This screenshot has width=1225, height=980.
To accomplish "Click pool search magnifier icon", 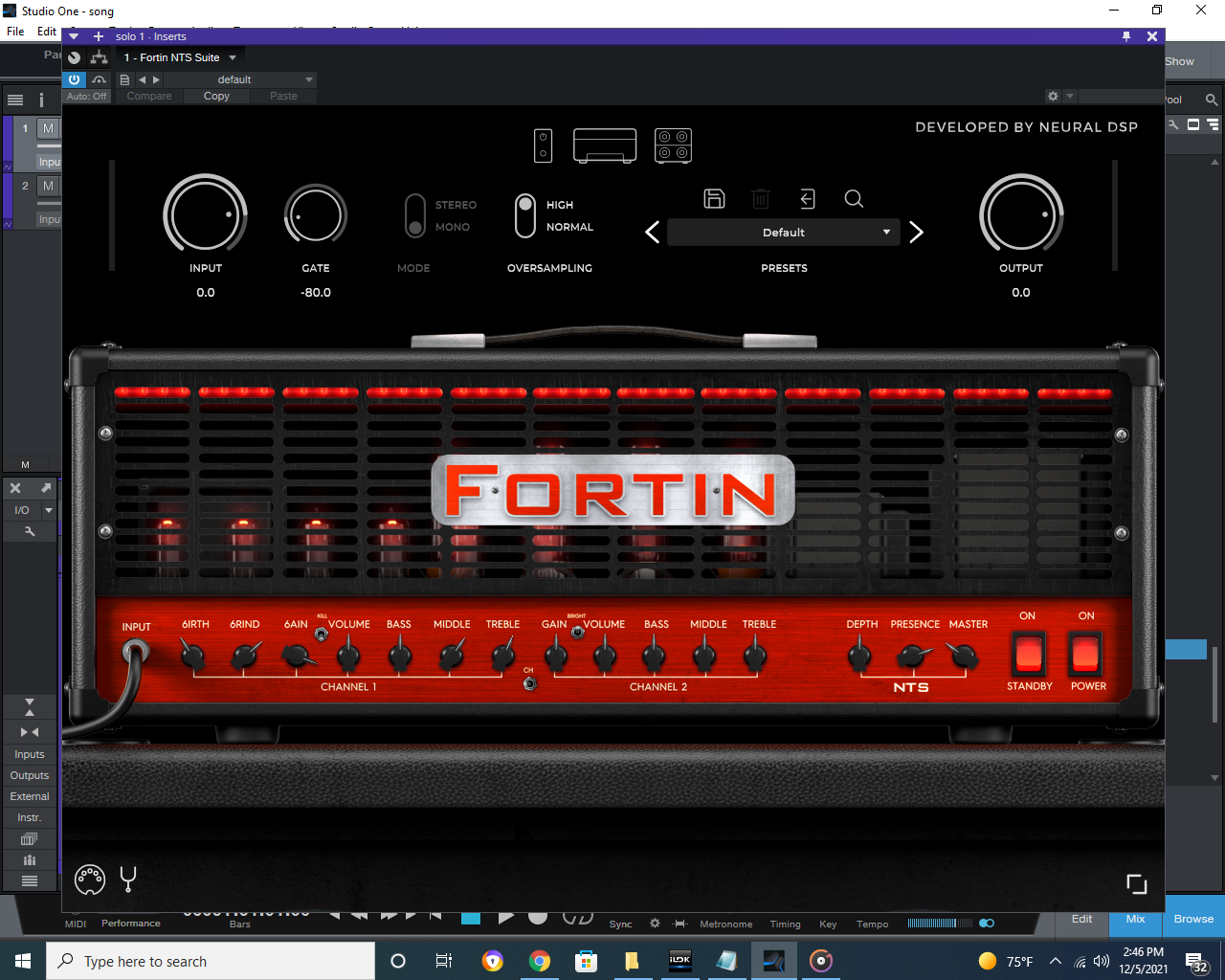I will point(1212,100).
